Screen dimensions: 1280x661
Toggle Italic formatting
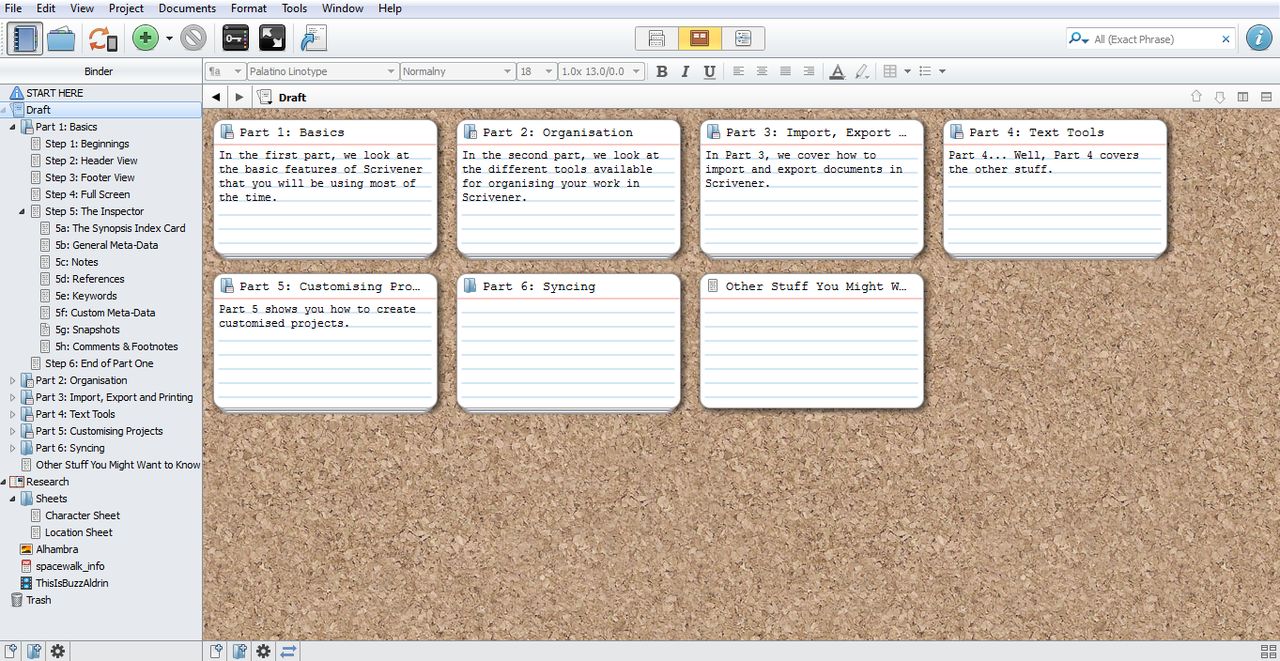coord(685,71)
